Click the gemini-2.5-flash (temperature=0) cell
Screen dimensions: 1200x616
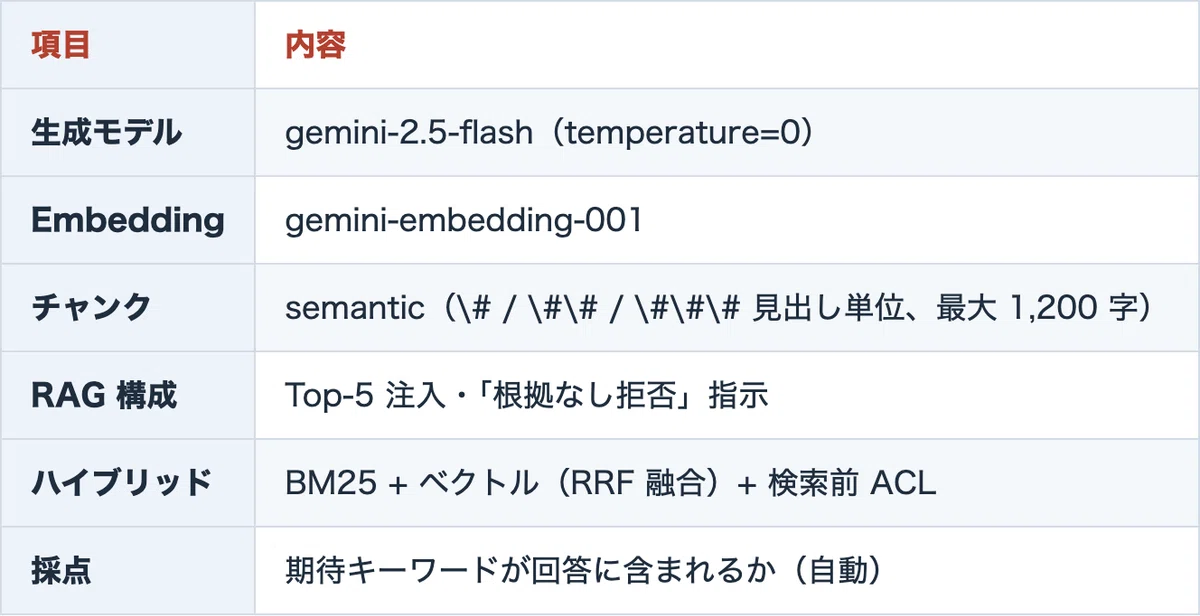726,133
